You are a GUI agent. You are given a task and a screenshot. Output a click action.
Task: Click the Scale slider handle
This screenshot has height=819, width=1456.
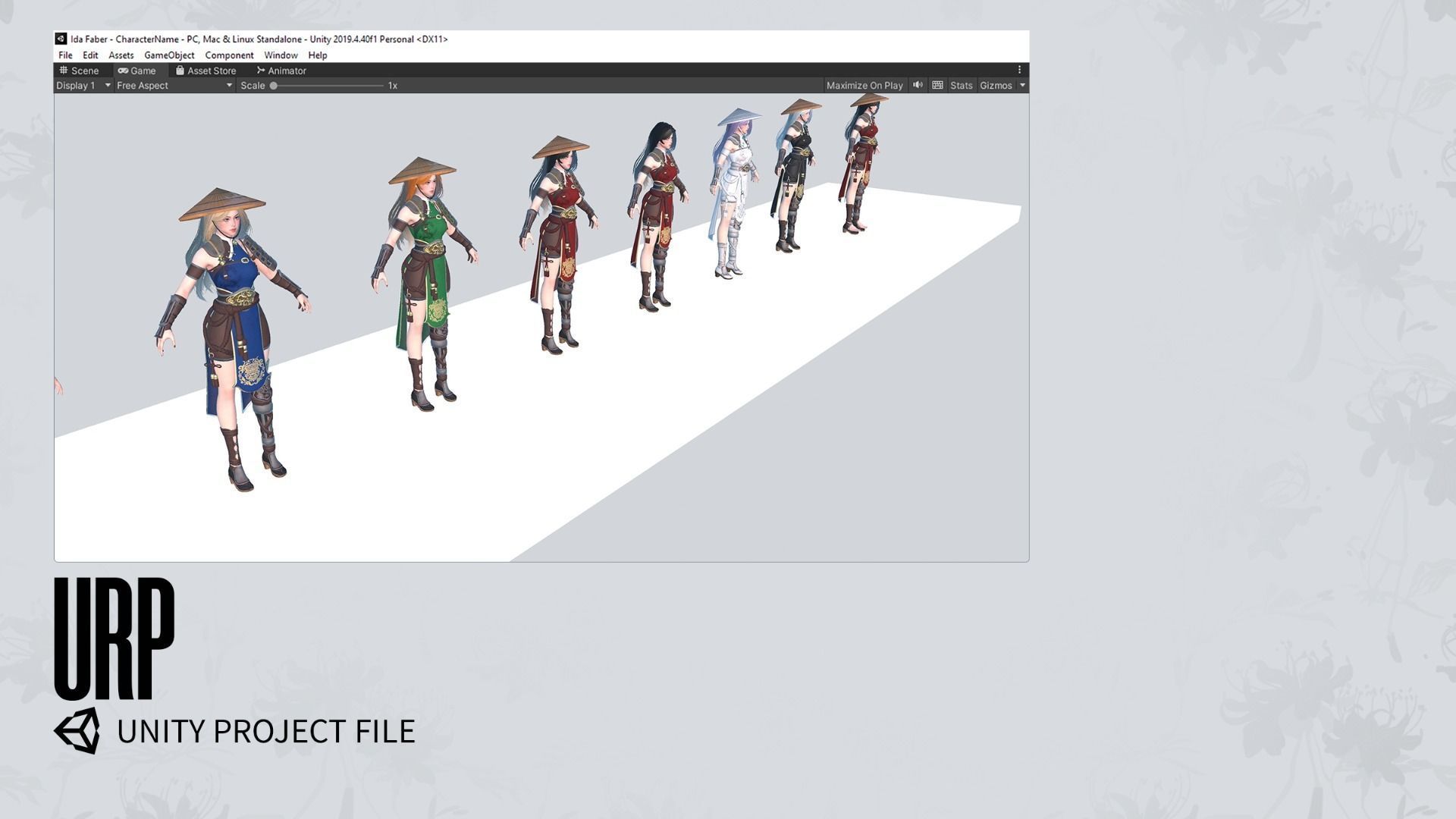[274, 86]
